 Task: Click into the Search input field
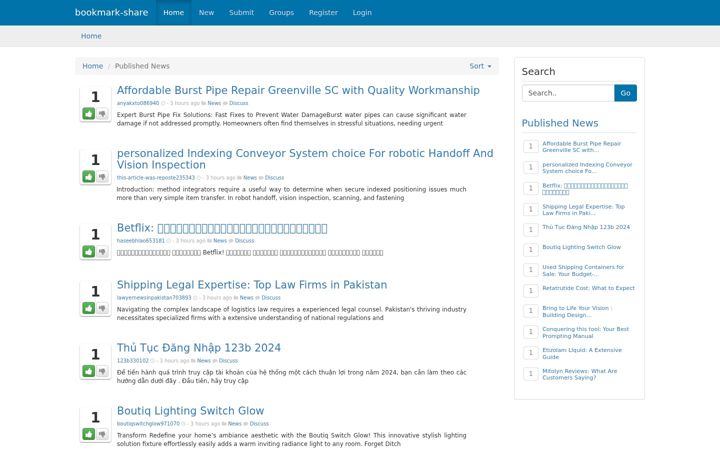pos(568,93)
